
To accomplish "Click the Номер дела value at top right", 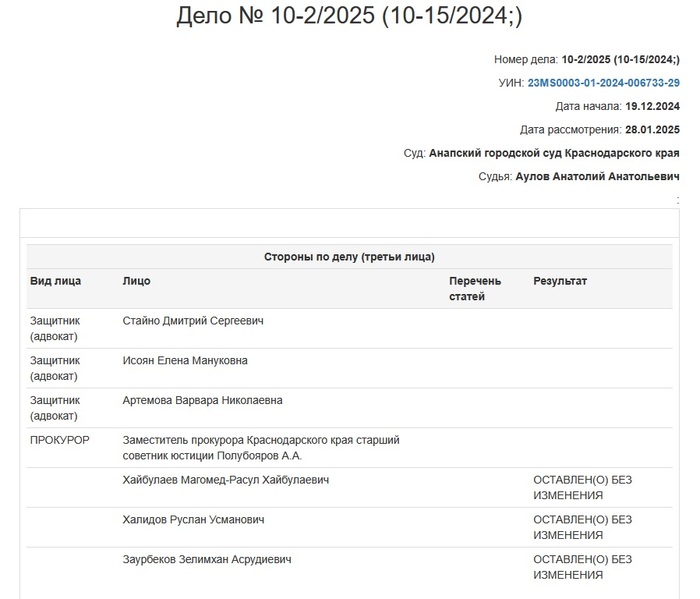I will 620,60.
